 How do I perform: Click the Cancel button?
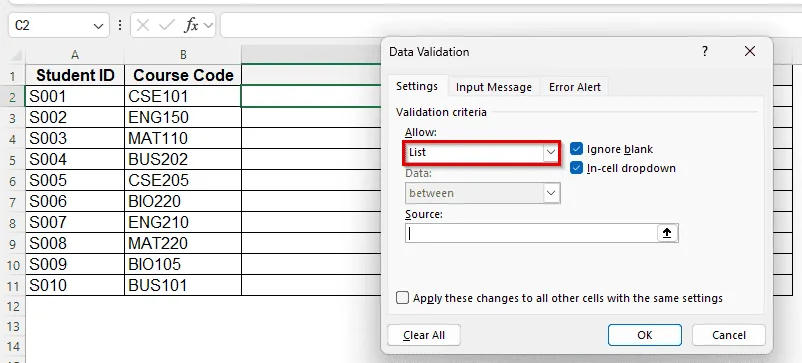click(729, 335)
